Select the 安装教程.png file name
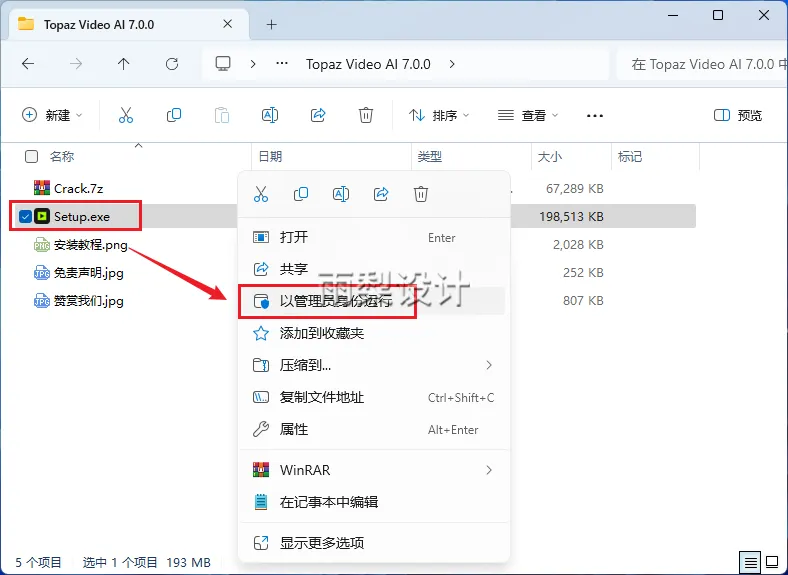788x575 pixels. [90, 245]
